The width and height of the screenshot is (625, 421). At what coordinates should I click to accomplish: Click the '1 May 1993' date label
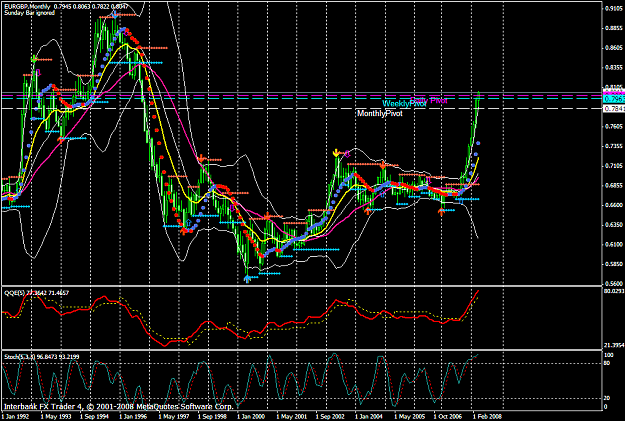(55, 417)
